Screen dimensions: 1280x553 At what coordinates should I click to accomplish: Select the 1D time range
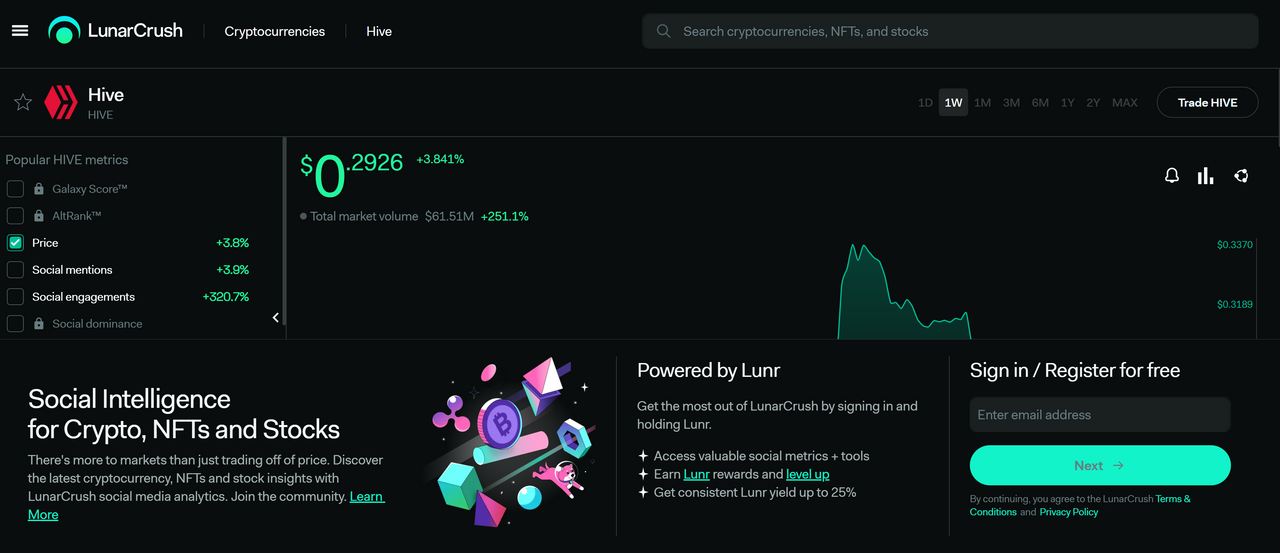(x=925, y=102)
